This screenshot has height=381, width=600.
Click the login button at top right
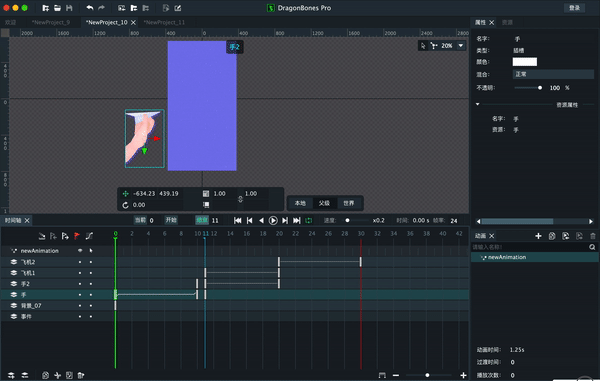pyautogui.click(x=574, y=8)
